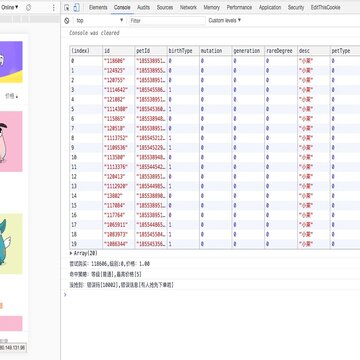Viewport: 360px width, 360px height.
Task: Sort table by the desc column header
Action: click(313, 51)
